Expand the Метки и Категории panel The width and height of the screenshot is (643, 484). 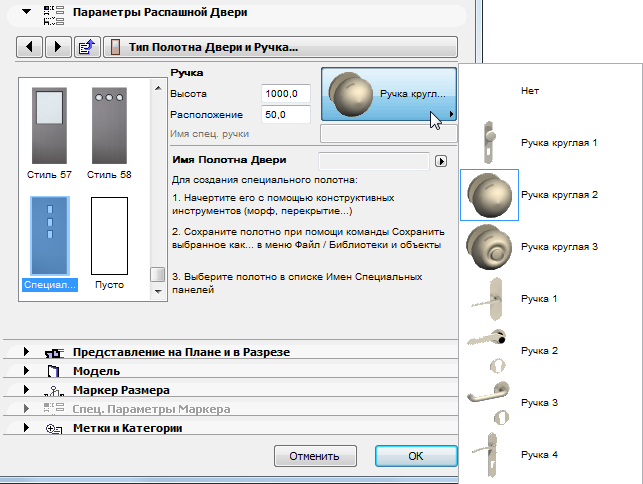click(x=26, y=427)
